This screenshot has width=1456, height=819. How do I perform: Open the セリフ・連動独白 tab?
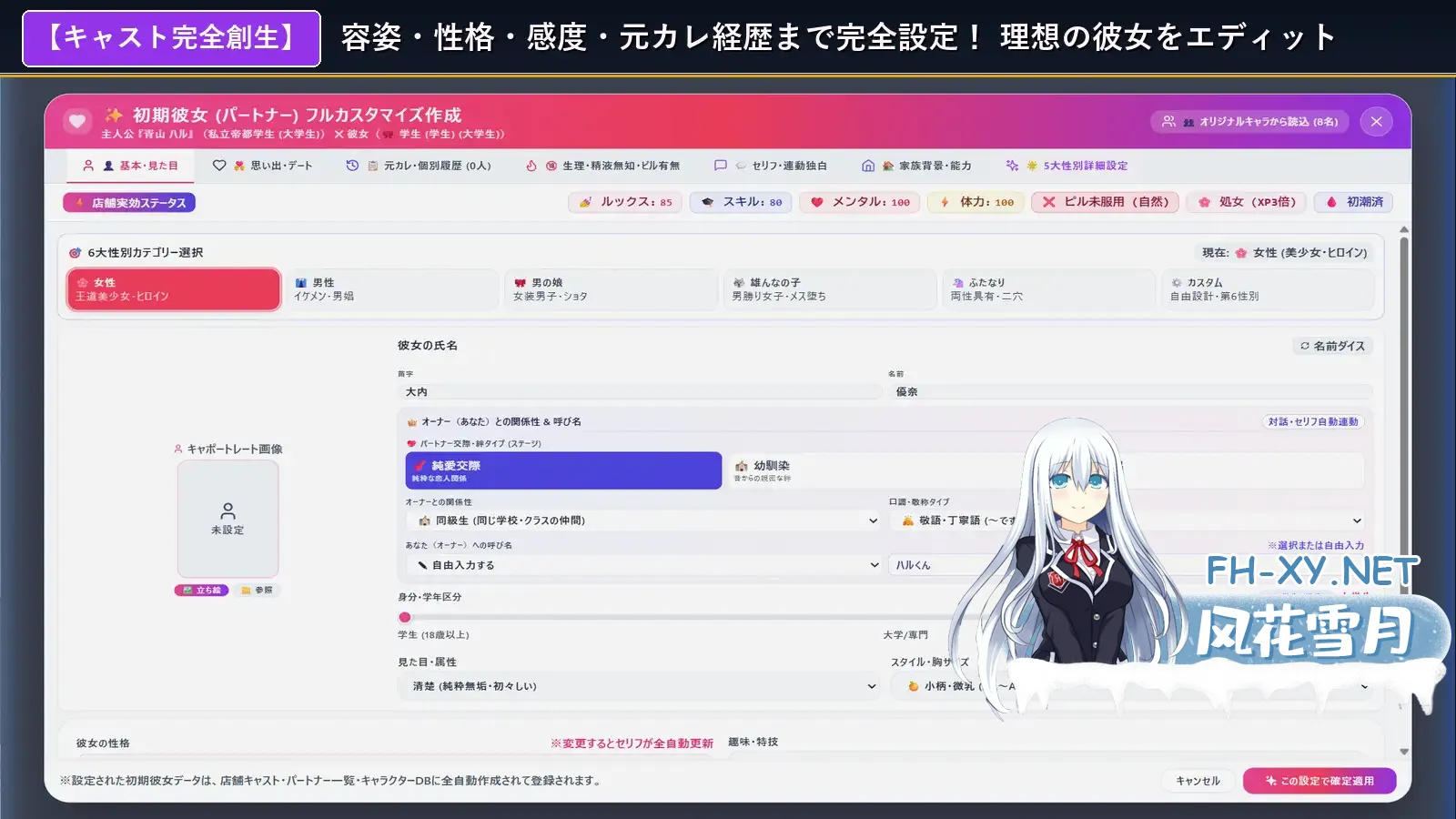(771, 166)
